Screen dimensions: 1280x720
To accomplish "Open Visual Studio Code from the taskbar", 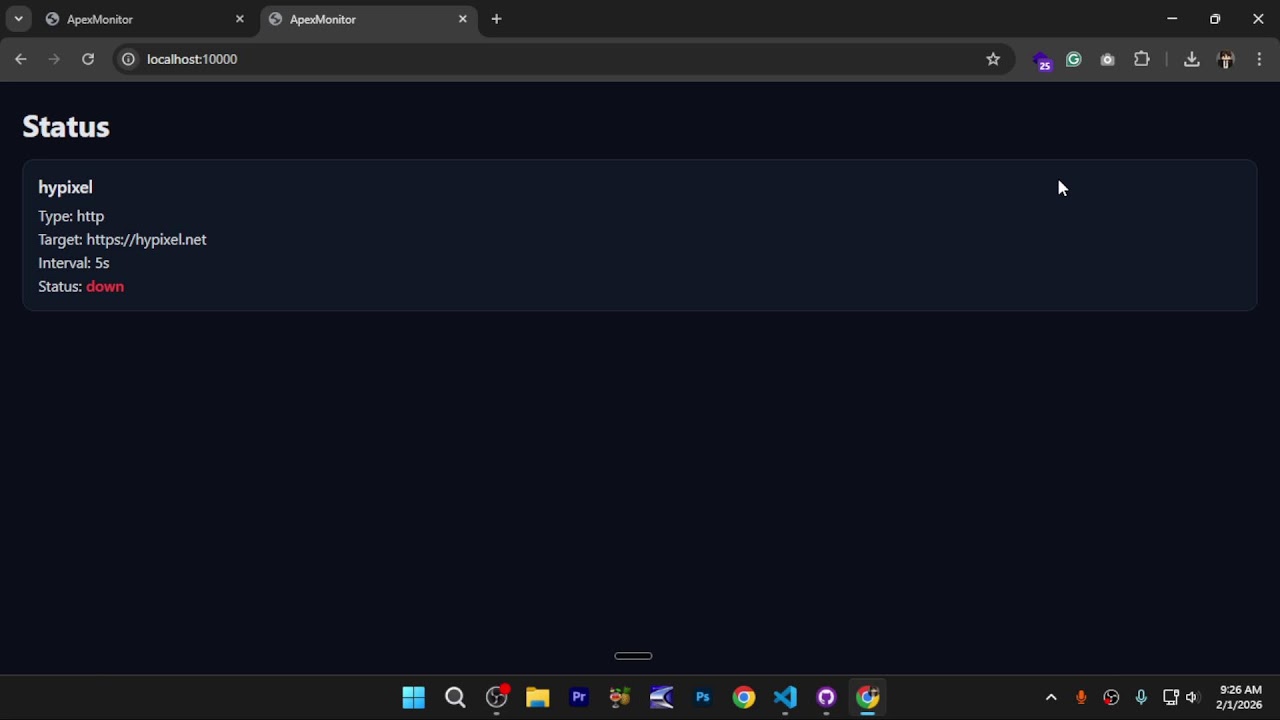I will (x=785, y=698).
